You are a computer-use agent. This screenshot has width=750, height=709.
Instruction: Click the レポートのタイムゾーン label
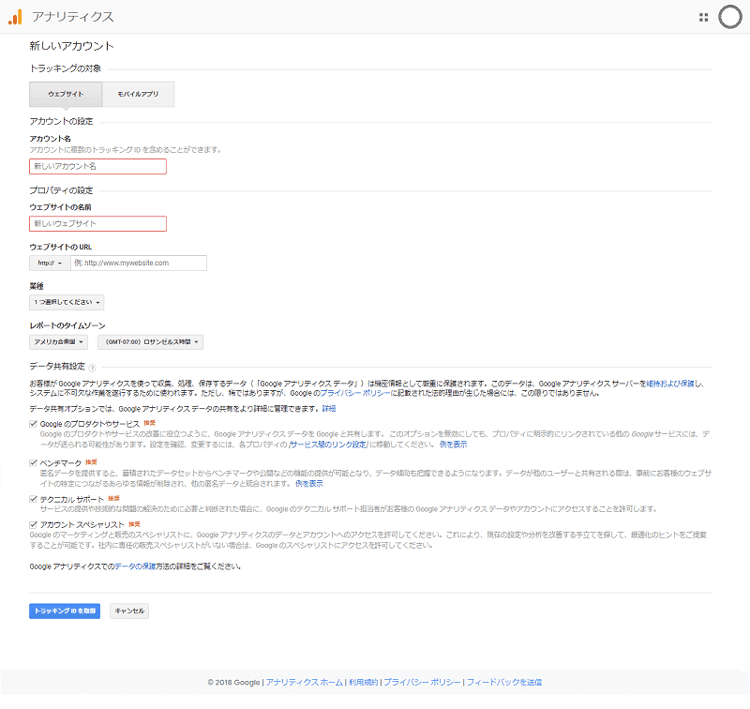pos(67,326)
